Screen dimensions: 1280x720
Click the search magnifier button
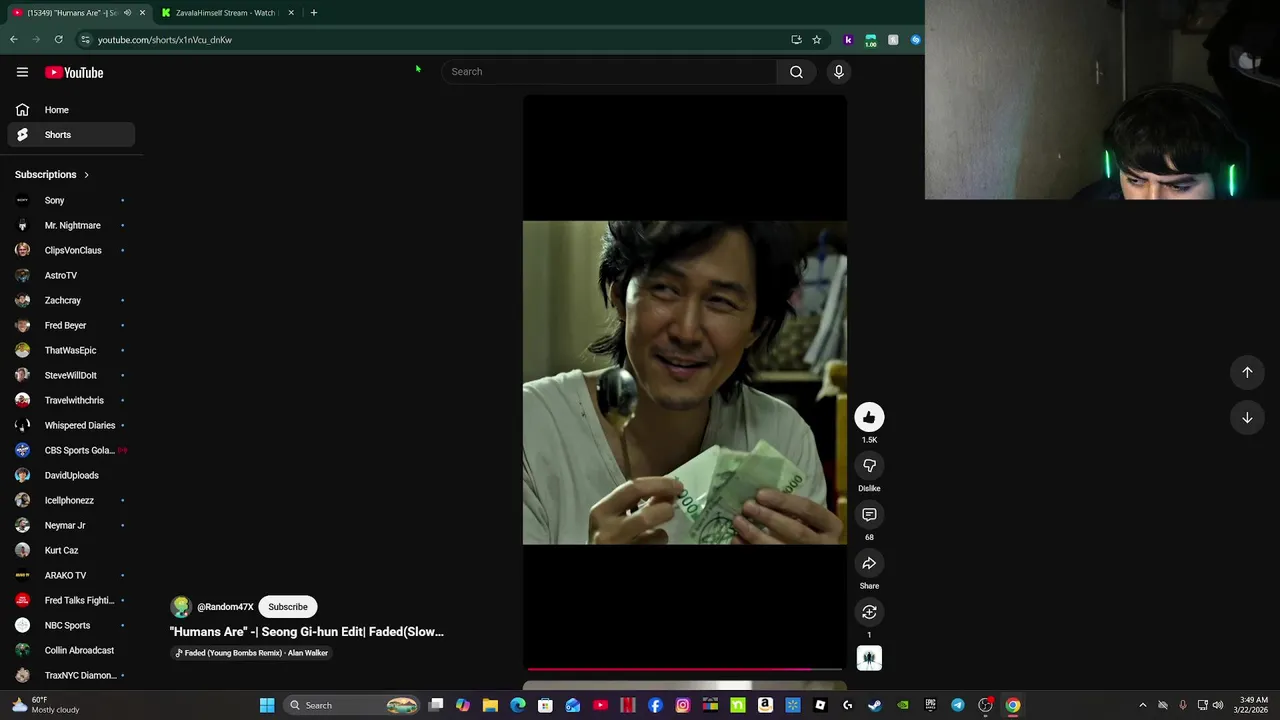796,71
